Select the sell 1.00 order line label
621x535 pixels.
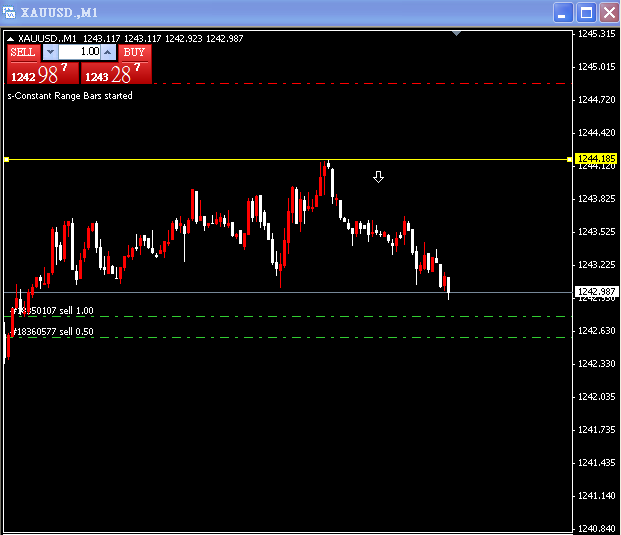click(x=53, y=311)
